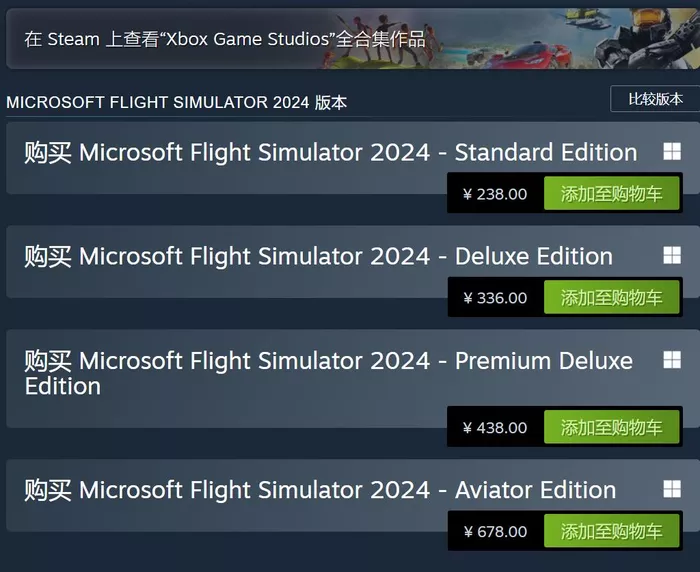Open the 比较版本 compare editions button
The image size is (700, 572).
point(655,99)
